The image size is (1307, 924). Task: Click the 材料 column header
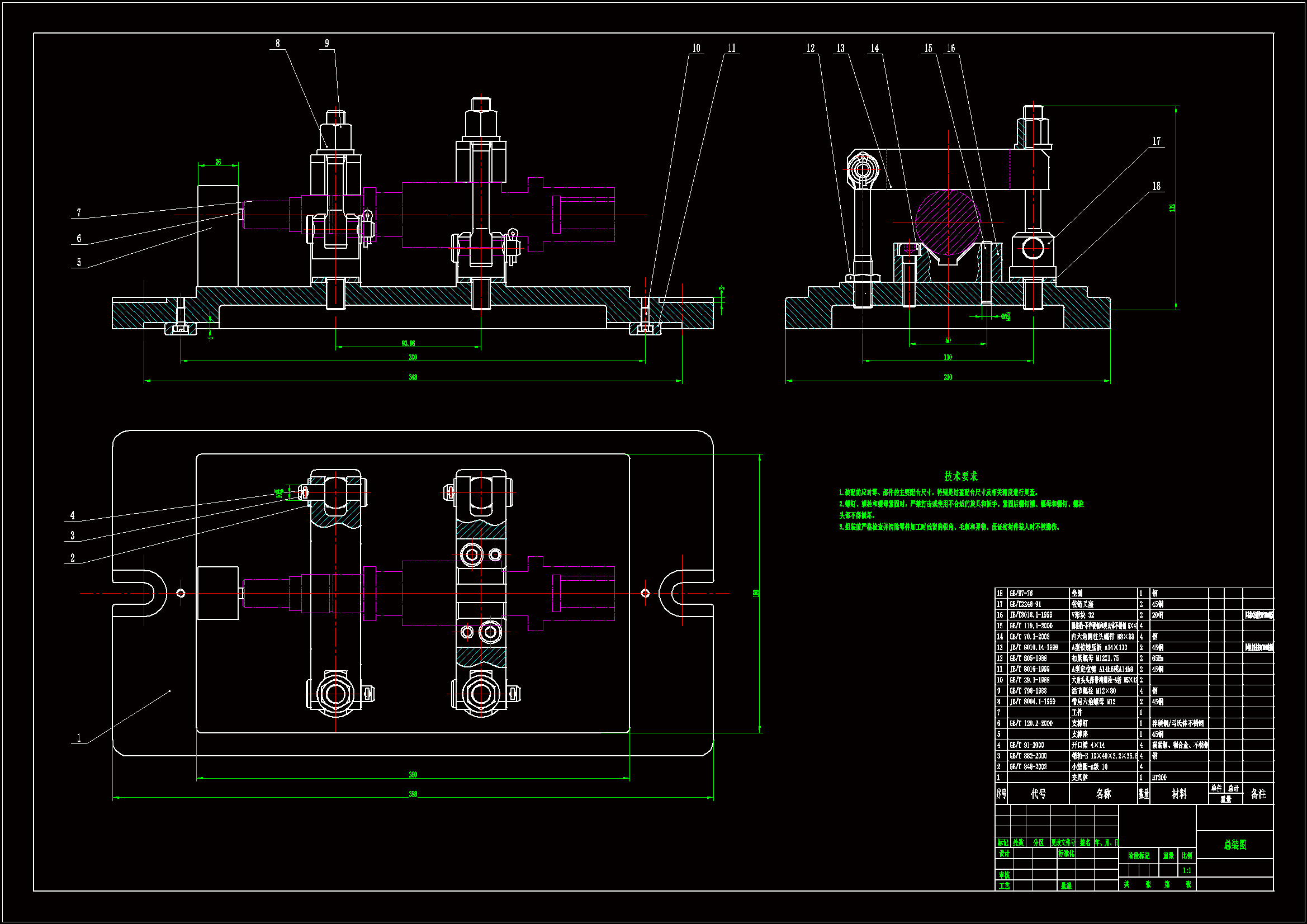(x=1179, y=794)
